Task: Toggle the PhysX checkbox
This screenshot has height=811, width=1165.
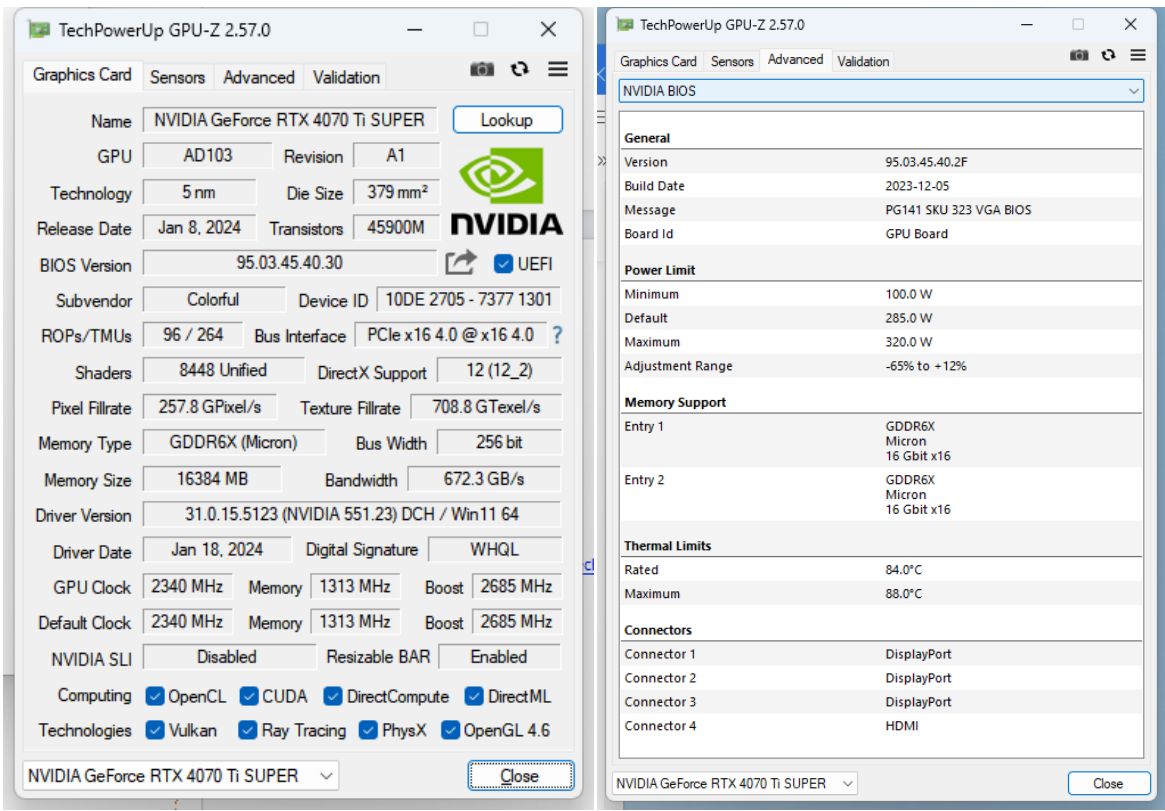Action: [368, 730]
